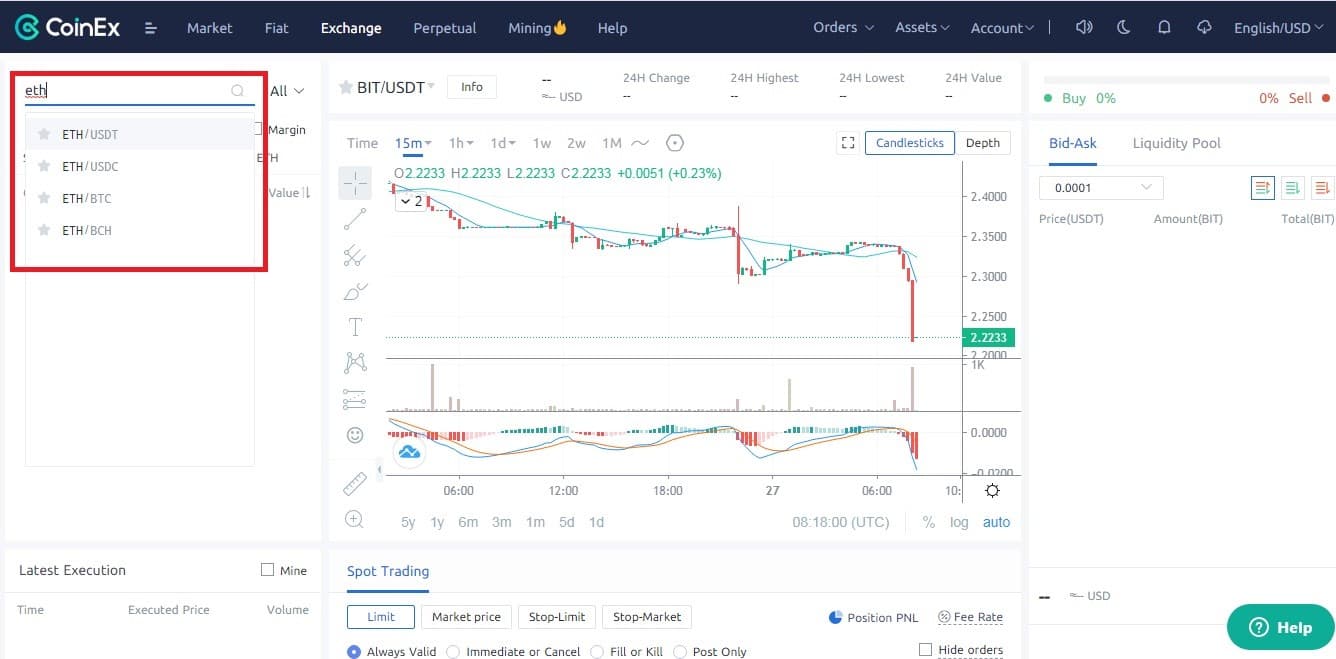Open chart settings hexagon icon

pos(675,143)
